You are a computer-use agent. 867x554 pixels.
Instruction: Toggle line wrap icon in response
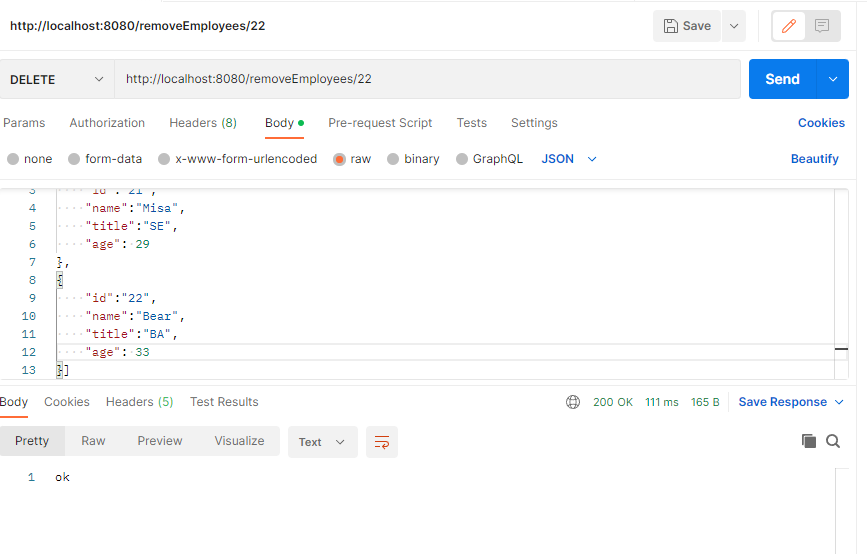380,442
